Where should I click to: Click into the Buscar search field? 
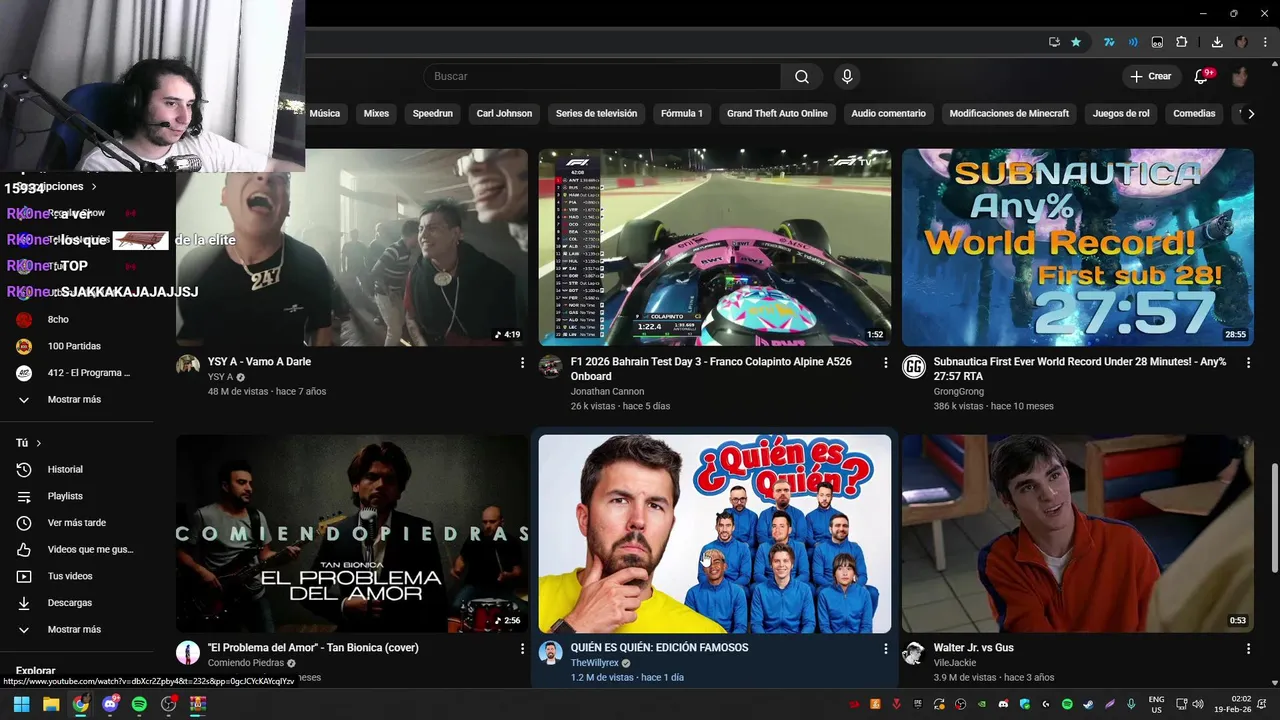tap(603, 77)
